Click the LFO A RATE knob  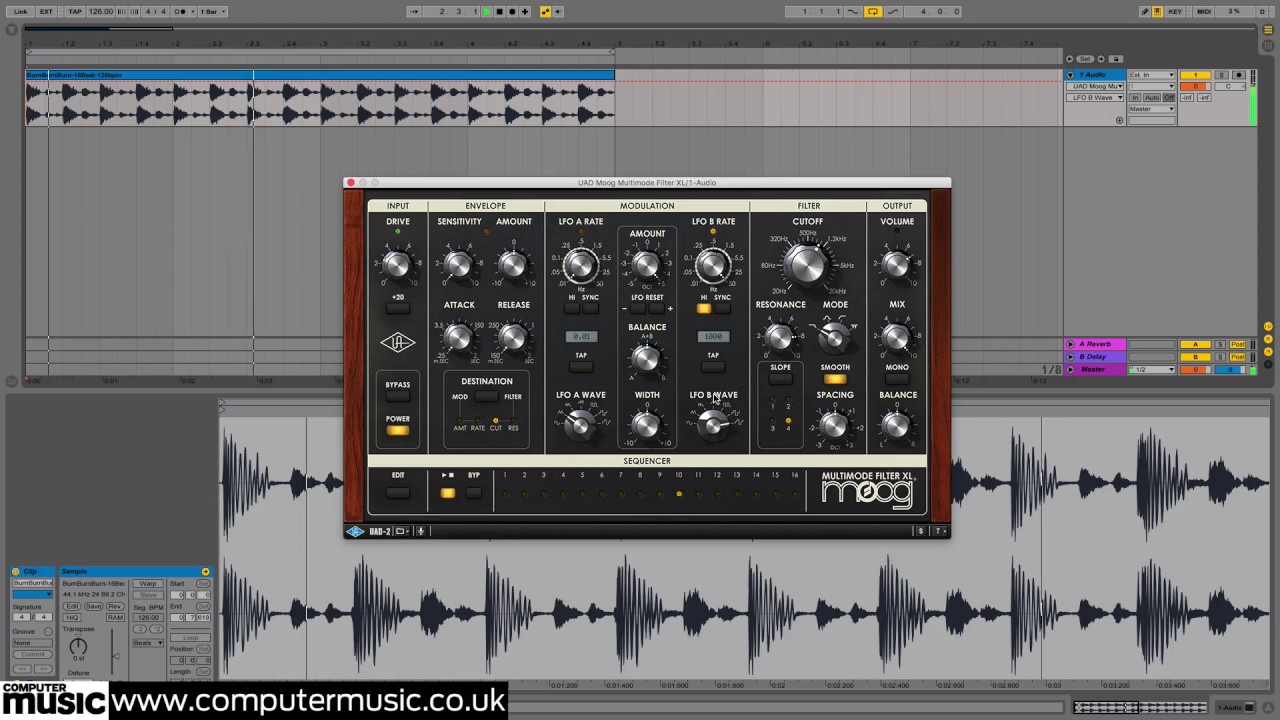point(580,265)
